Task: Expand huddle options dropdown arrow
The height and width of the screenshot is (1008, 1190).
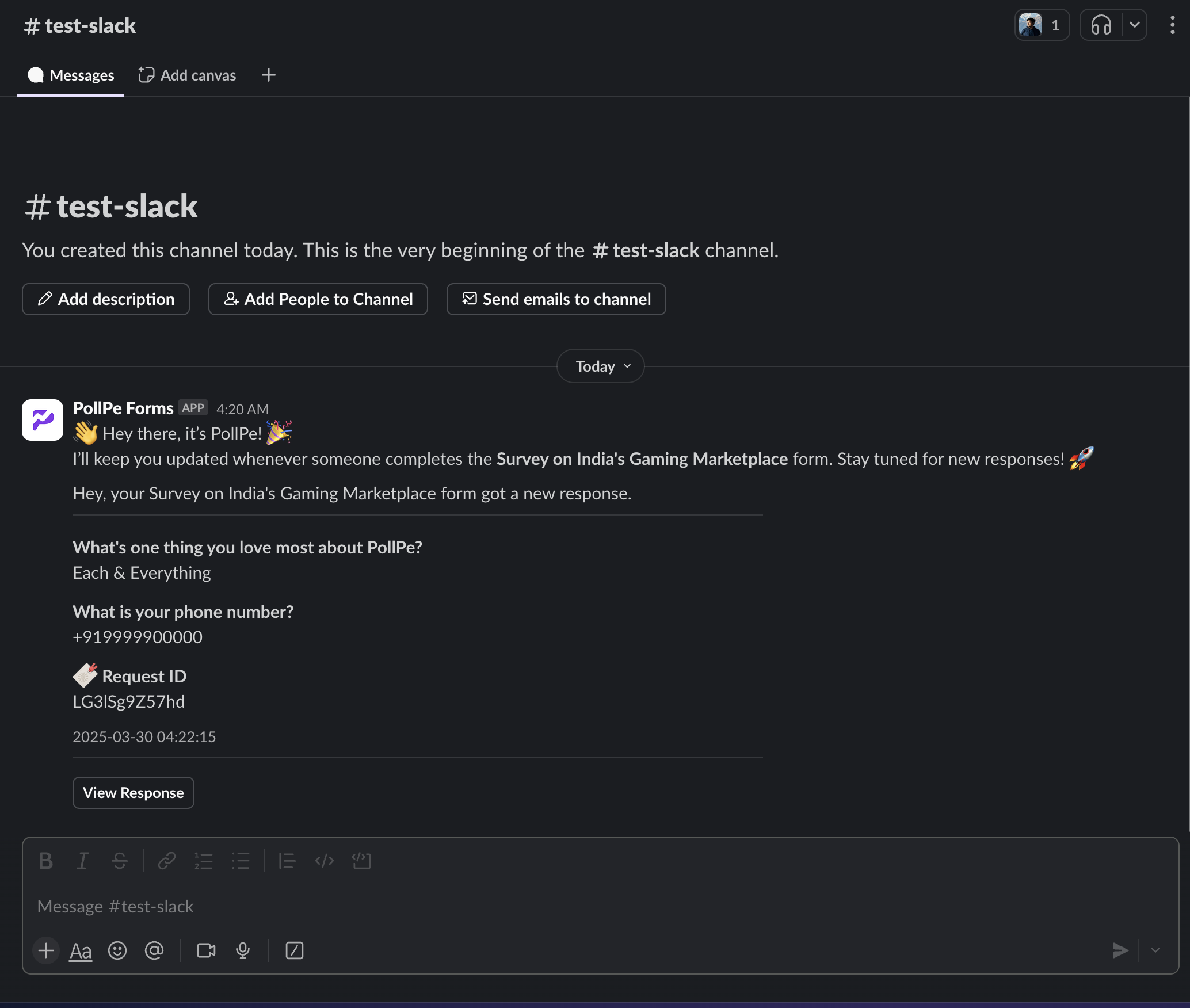Action: click(x=1135, y=25)
